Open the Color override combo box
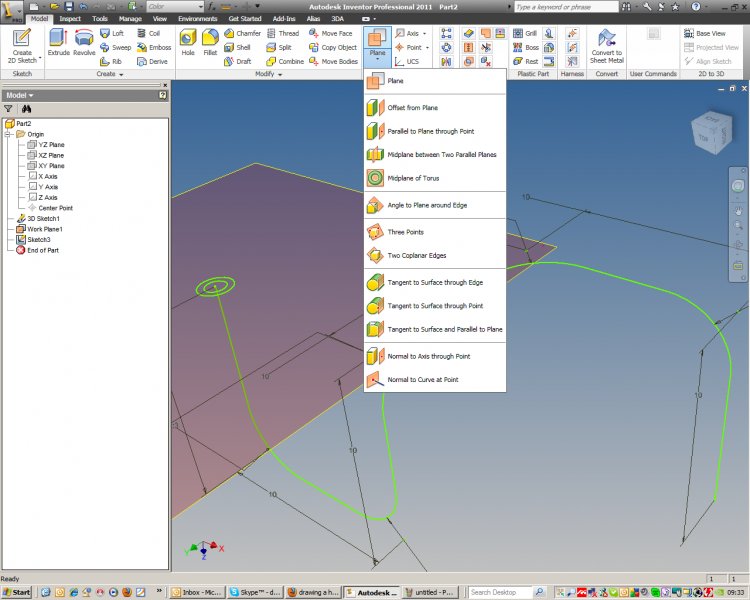The image size is (750, 600). coord(175,6)
